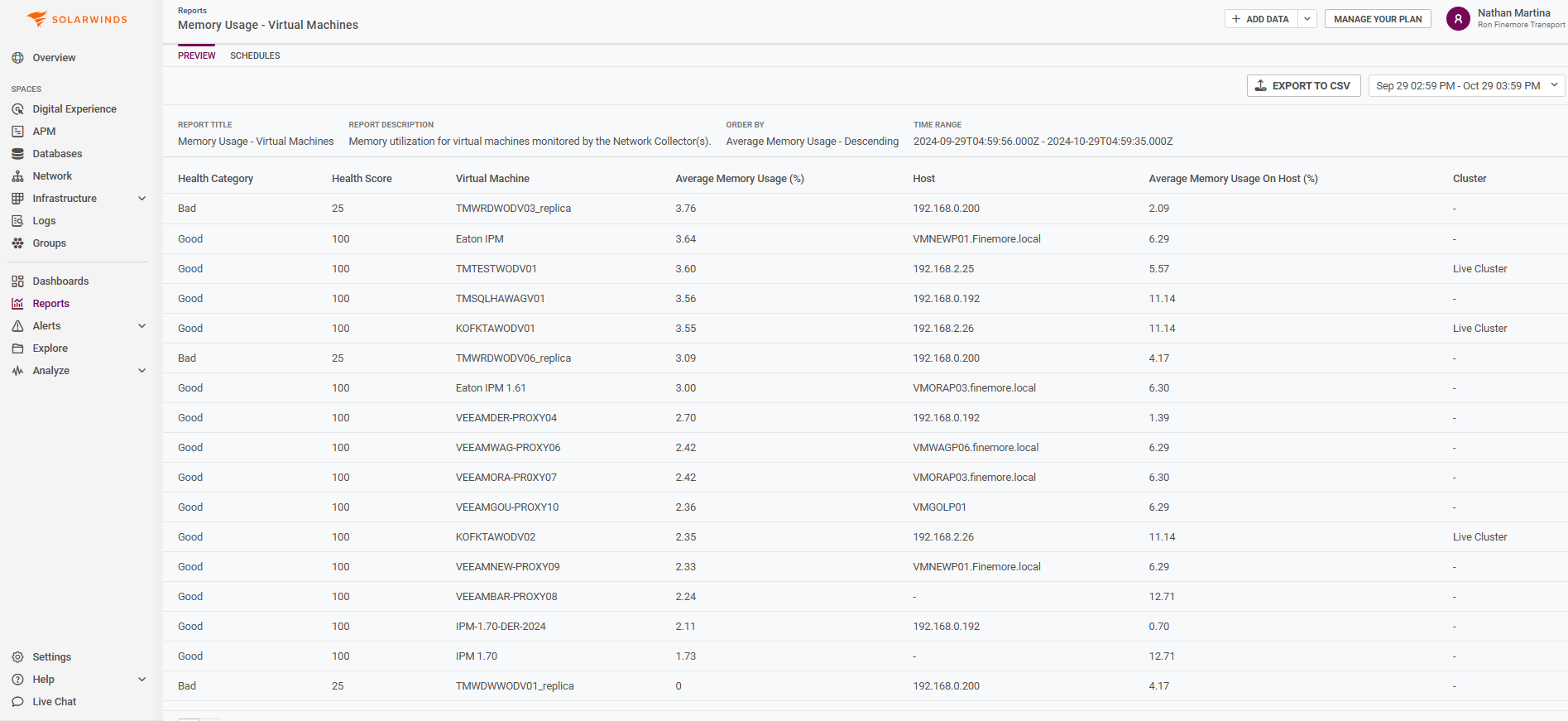Click the Alerts warning triangle icon

(x=17, y=326)
